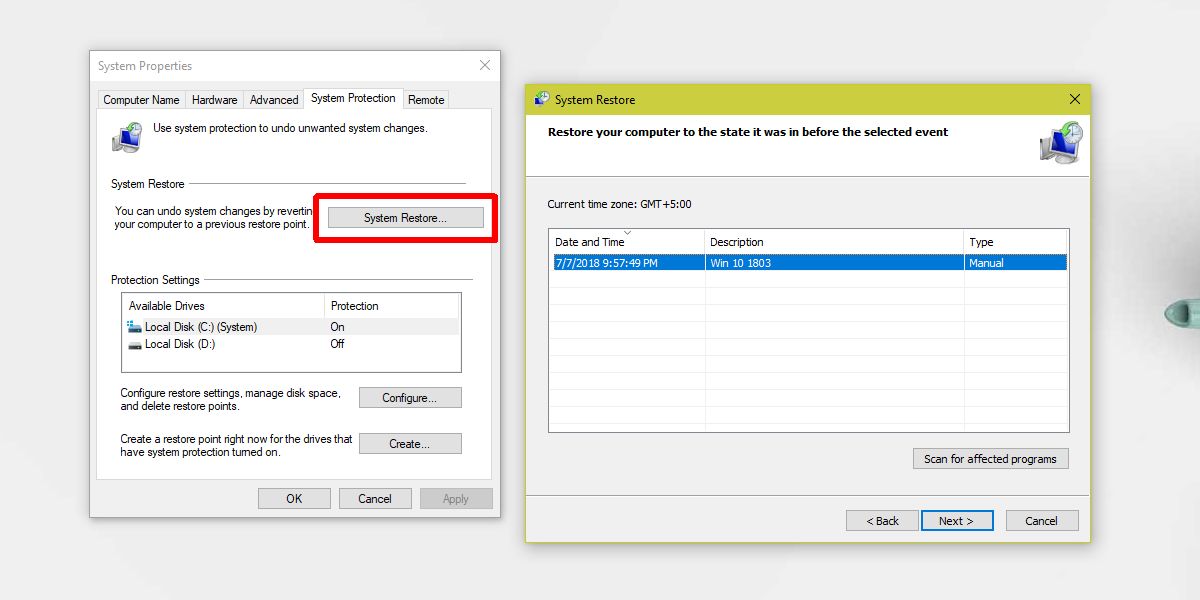Image resolution: width=1200 pixels, height=600 pixels.
Task: Click the Off protection status for drive D
Action: tap(337, 344)
